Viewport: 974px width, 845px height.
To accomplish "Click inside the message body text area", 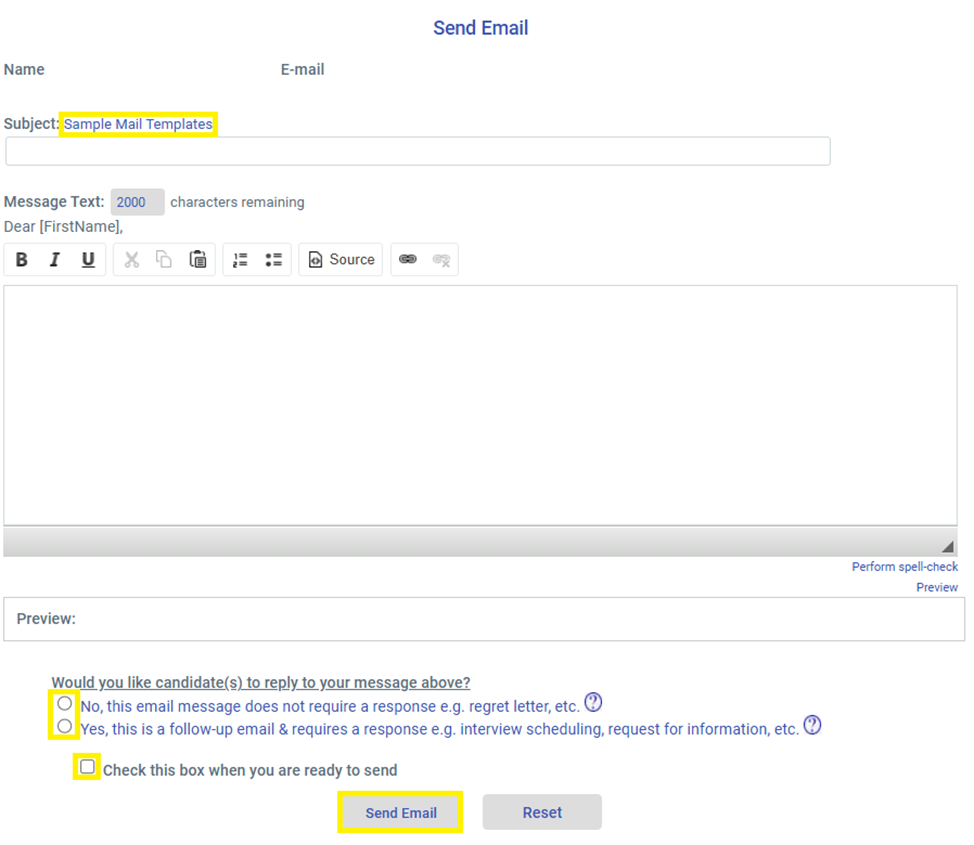I will click(x=480, y=405).
